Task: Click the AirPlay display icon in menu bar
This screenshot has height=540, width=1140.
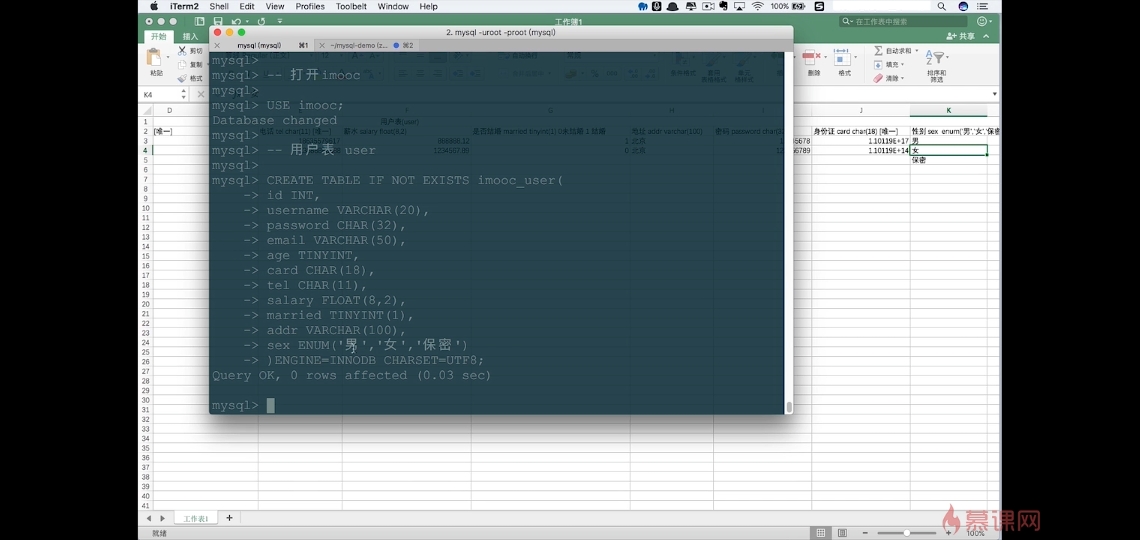Action: click(739, 6)
